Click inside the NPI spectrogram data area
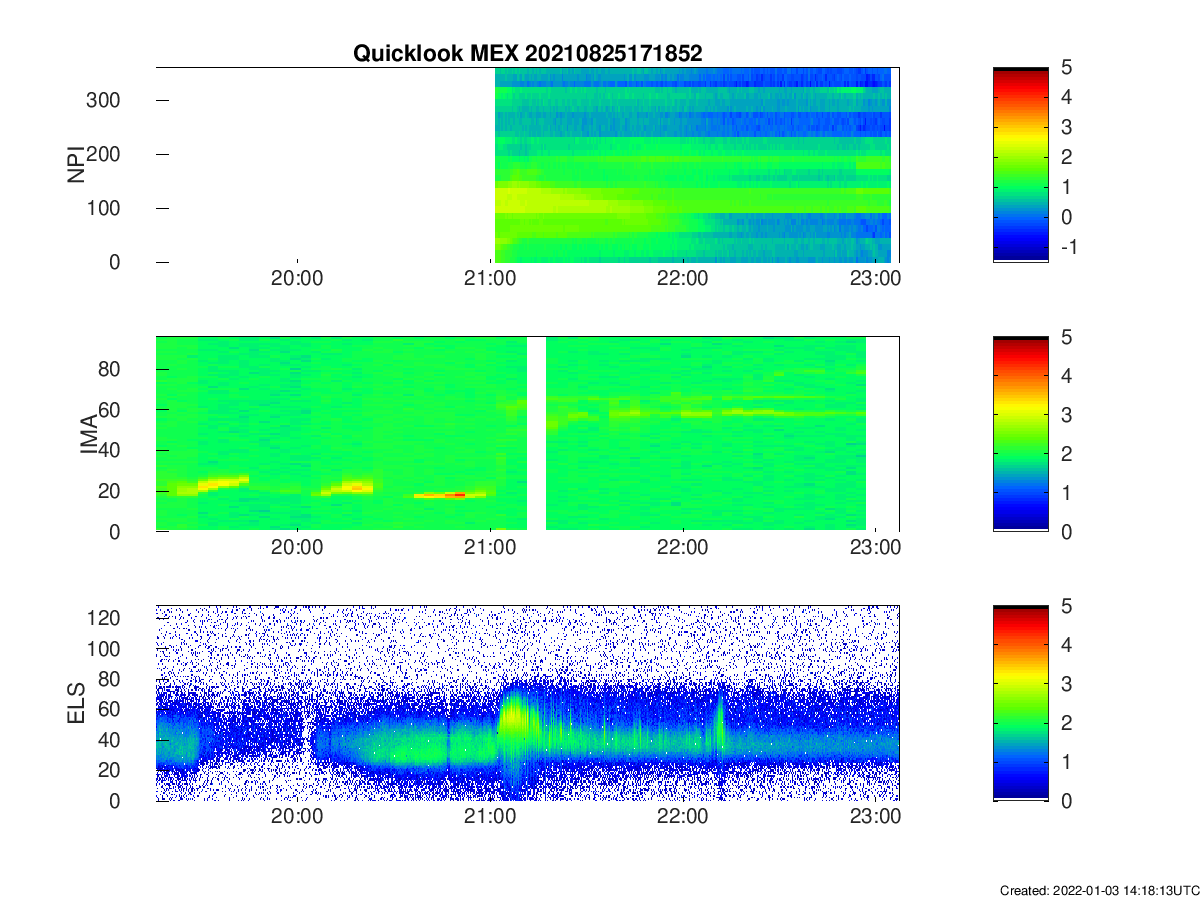1200x900 pixels. (692, 165)
